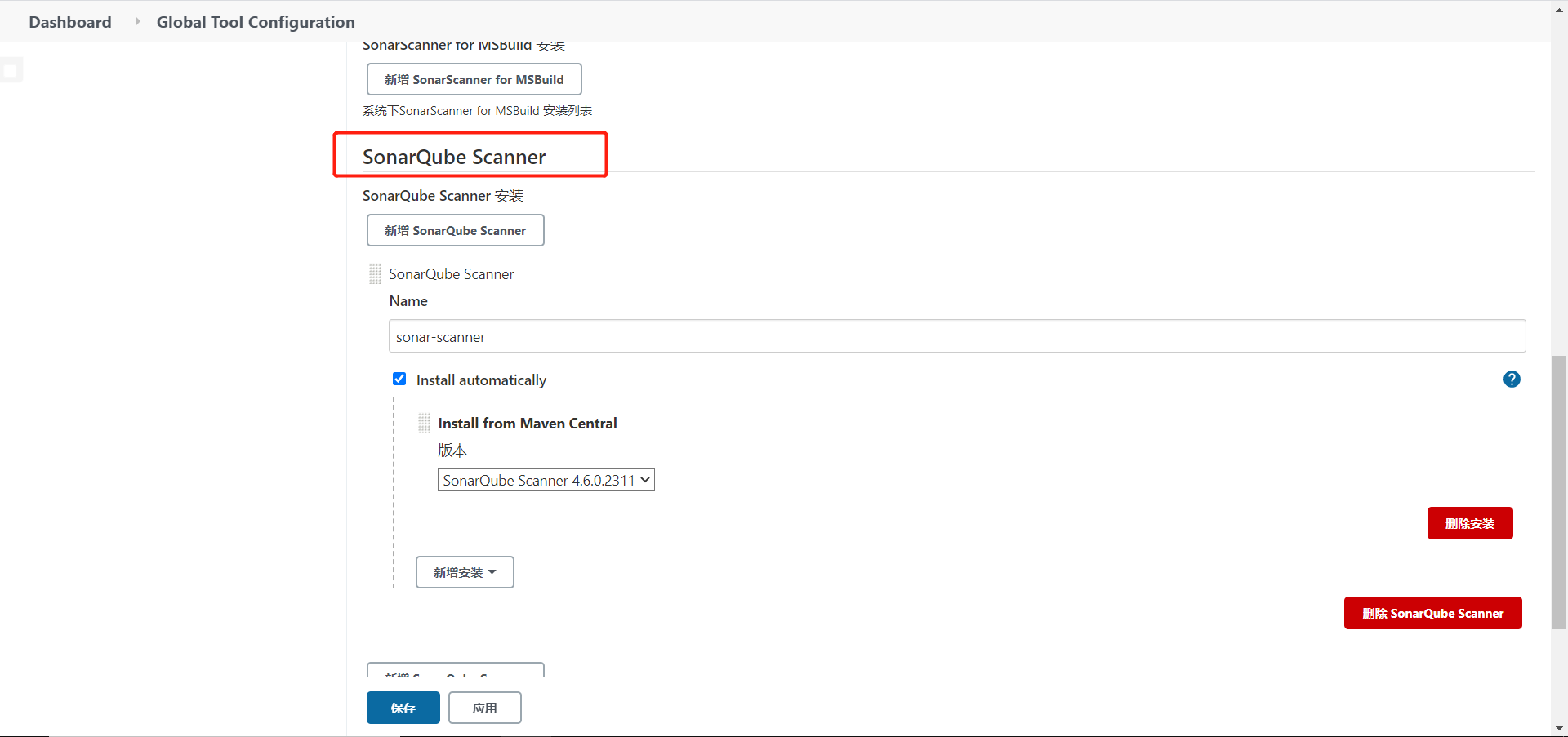Save configuration with the 保存 button
Image resolution: width=1568 pixels, height=737 pixels.
coord(403,708)
